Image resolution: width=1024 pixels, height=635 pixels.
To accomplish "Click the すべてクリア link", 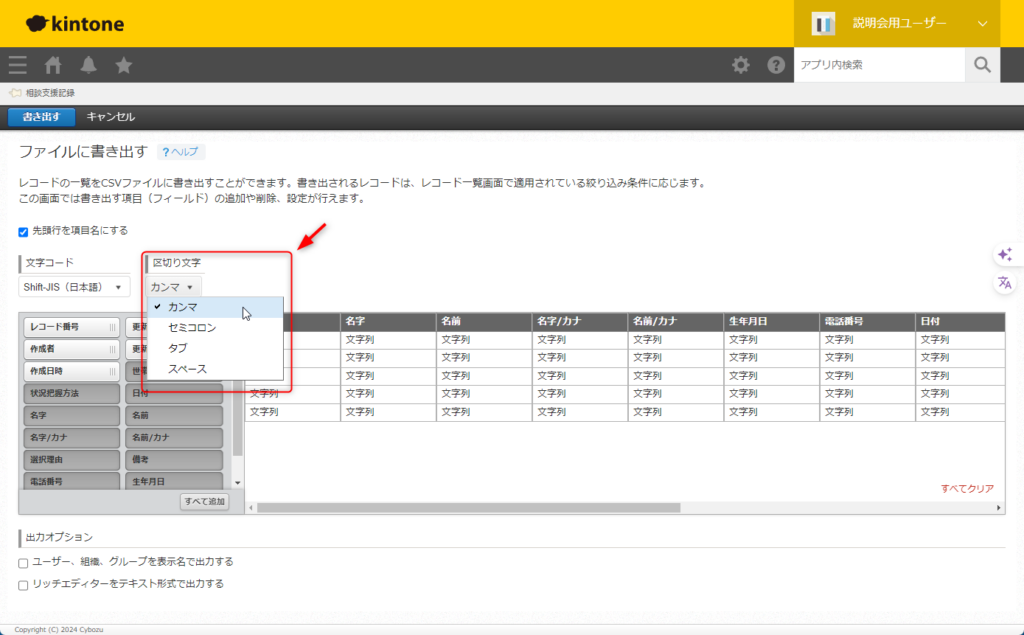I will 966,489.
